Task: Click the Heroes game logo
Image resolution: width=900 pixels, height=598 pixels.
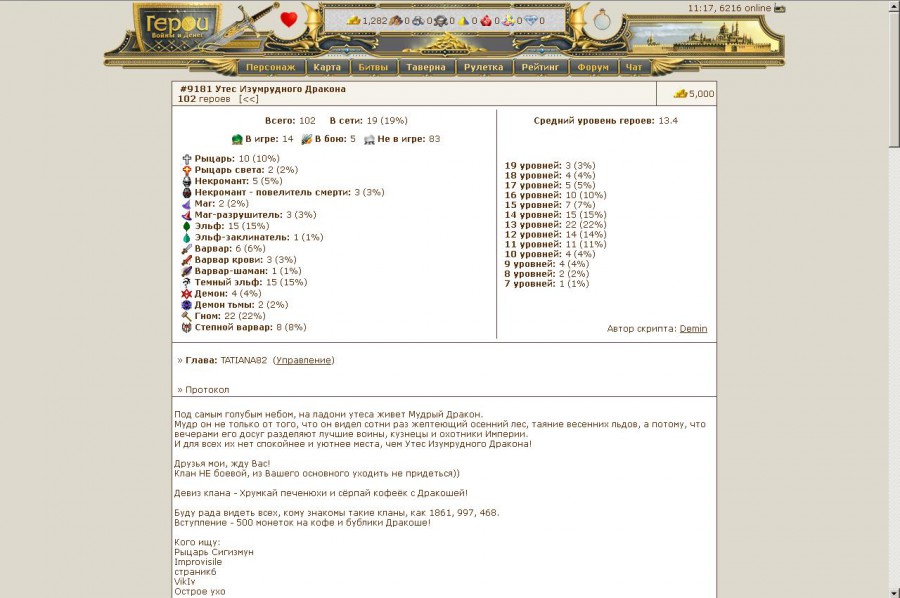Action: 177,26
